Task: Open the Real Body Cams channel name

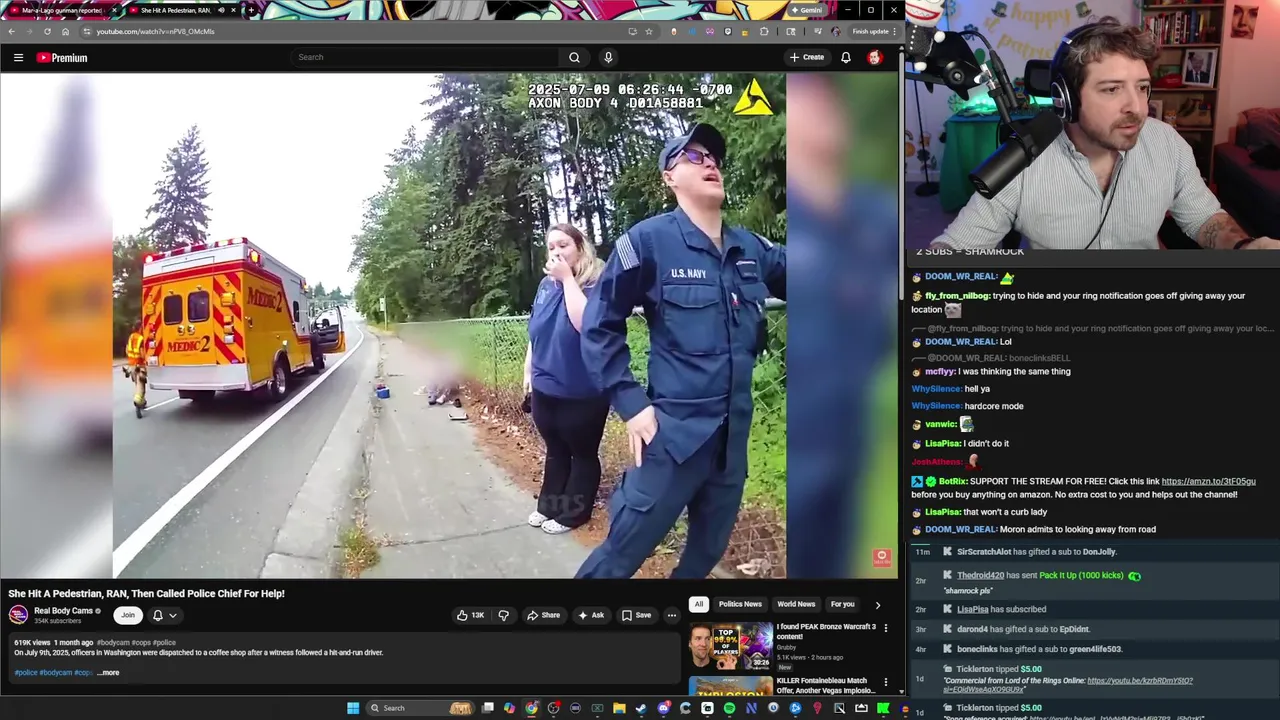Action: pos(63,610)
